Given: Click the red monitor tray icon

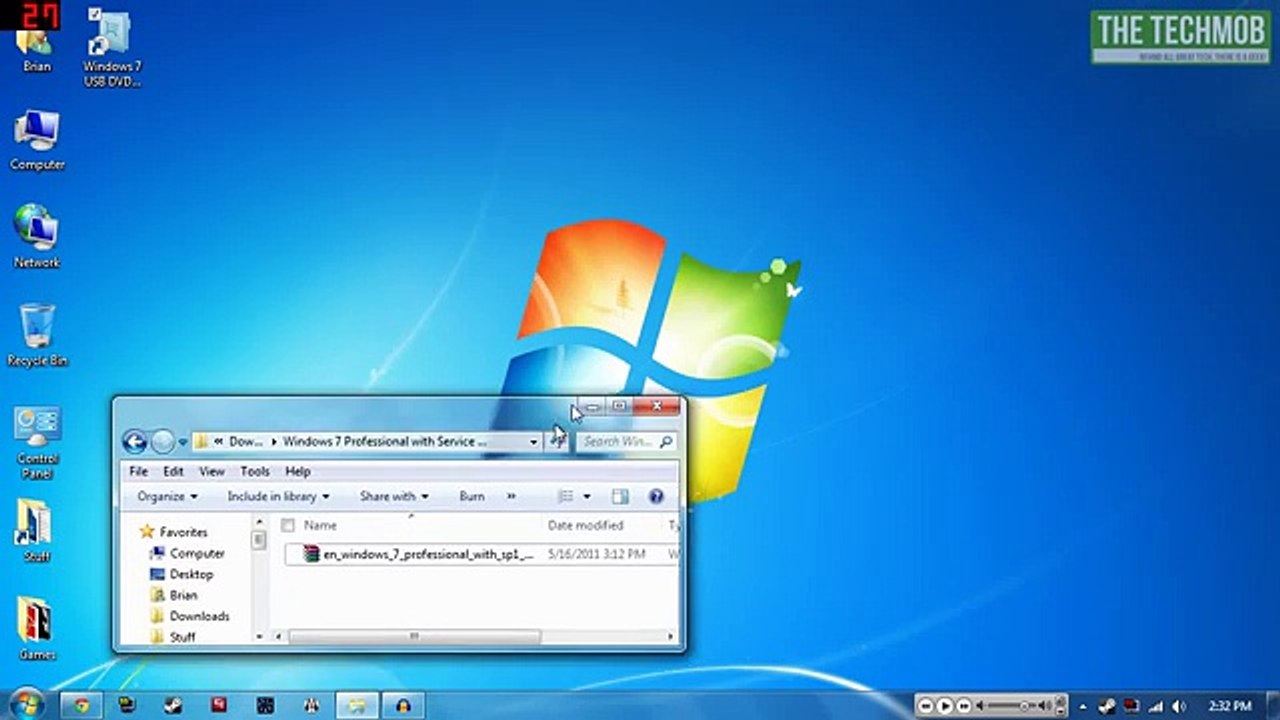Looking at the screenshot, I should [1131, 706].
